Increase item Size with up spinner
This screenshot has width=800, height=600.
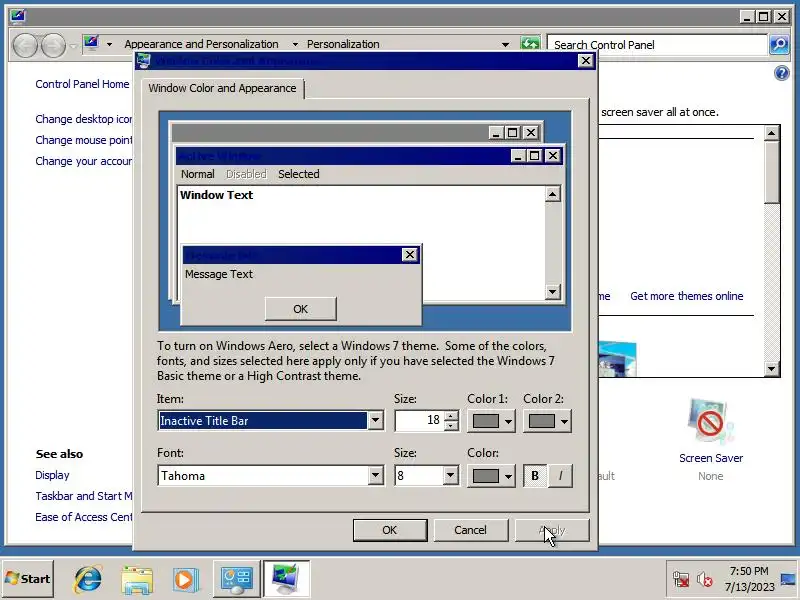[x=451, y=415]
